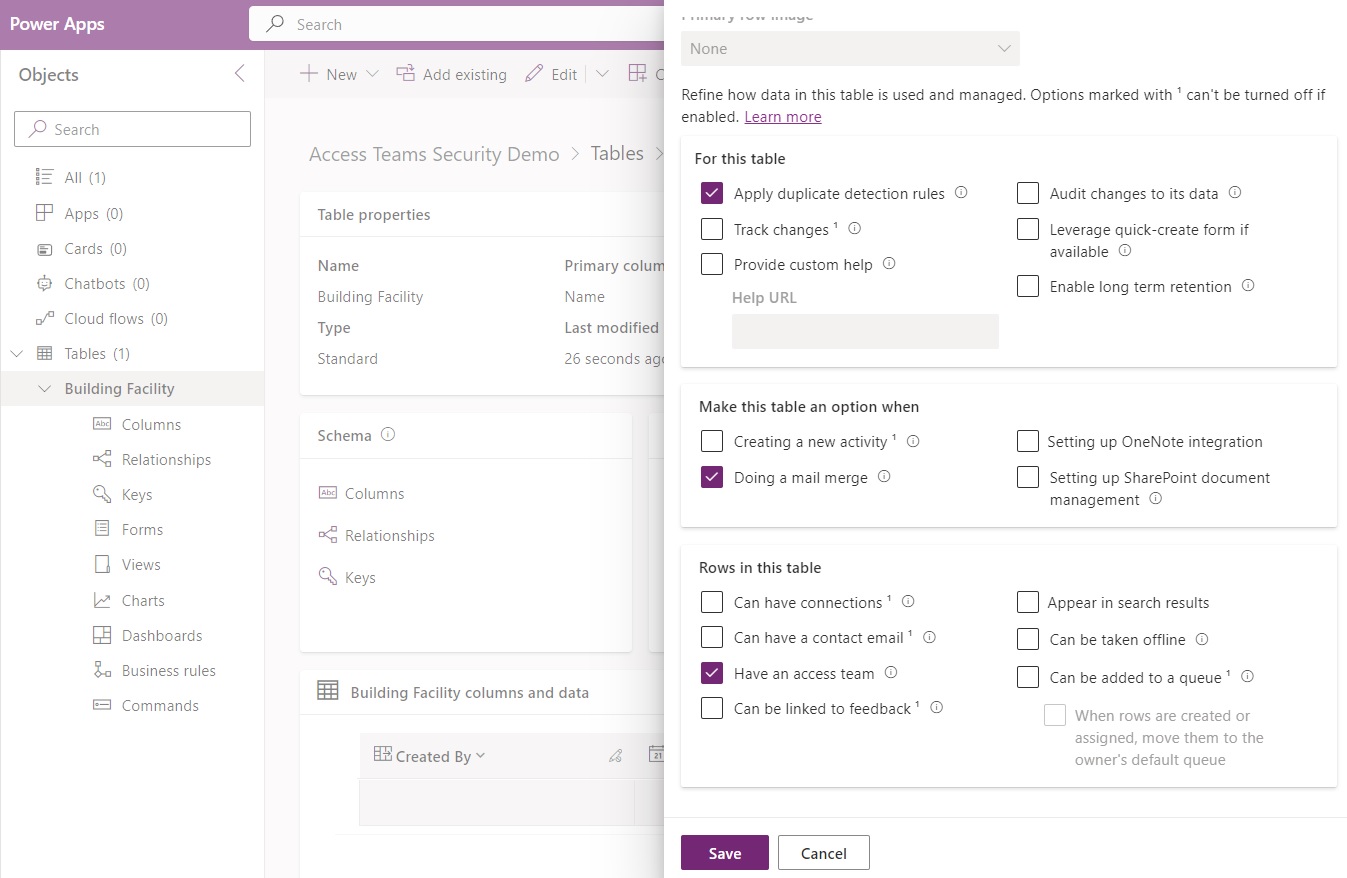Enable Track changes for this table
Image resolution: width=1347 pixels, height=878 pixels.
point(712,229)
